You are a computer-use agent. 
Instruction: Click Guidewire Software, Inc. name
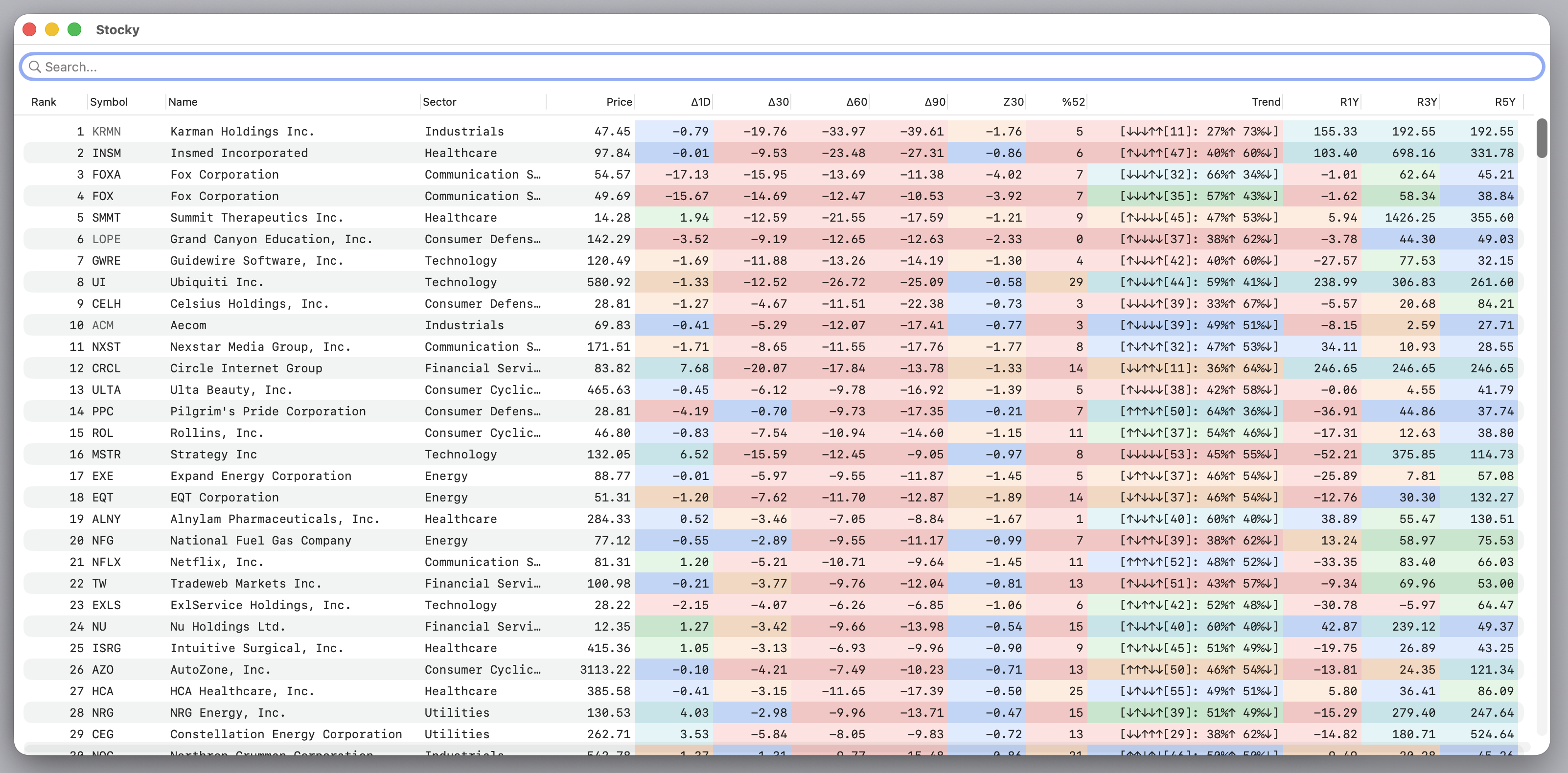point(257,260)
